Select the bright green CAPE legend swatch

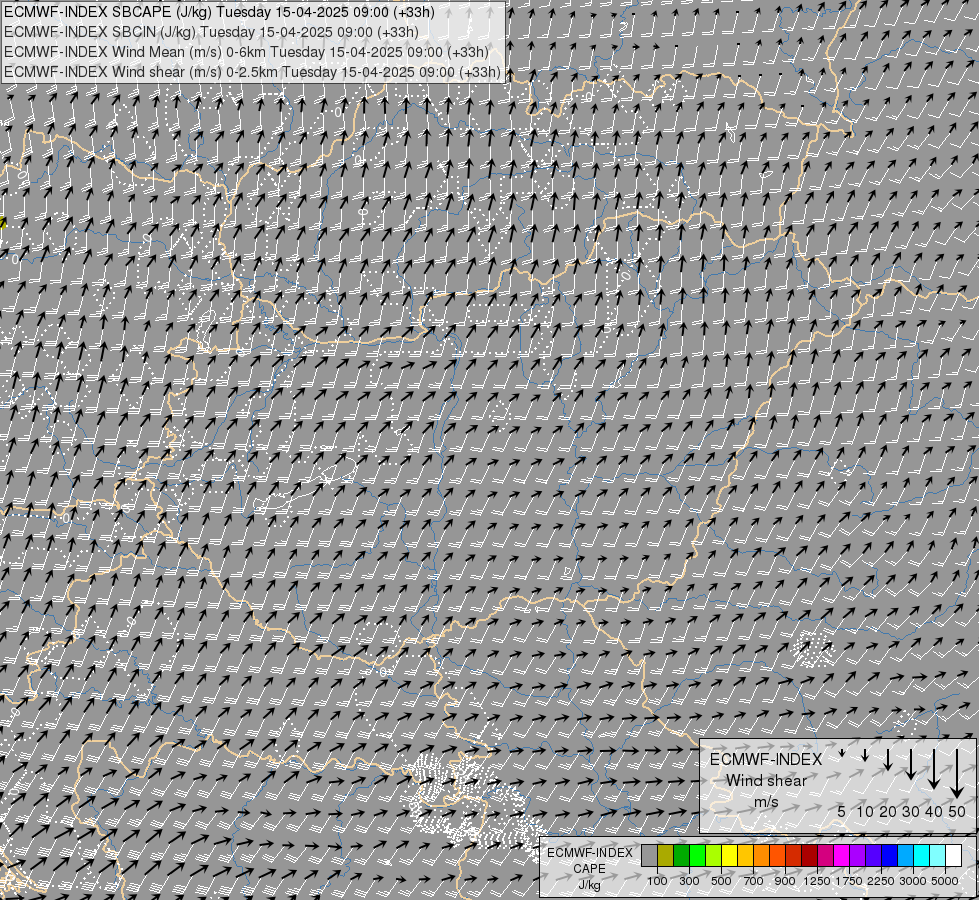point(697,855)
